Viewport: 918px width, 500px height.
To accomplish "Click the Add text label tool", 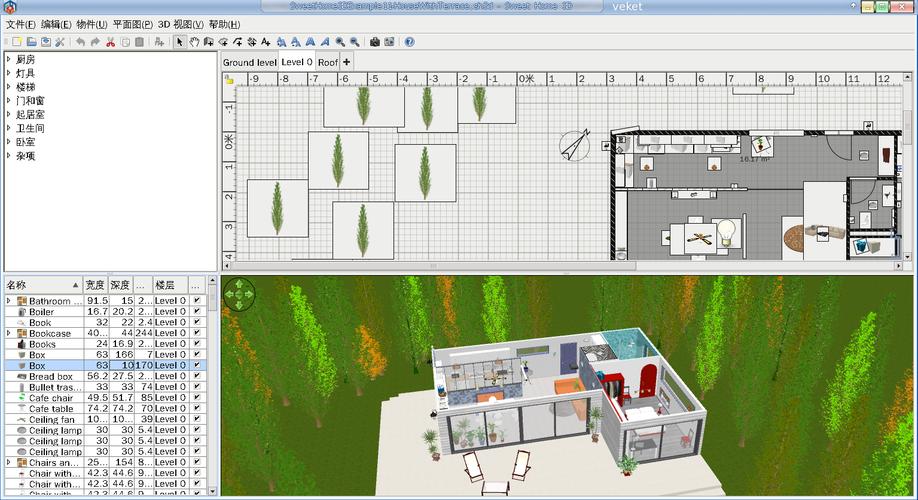I will (265, 42).
